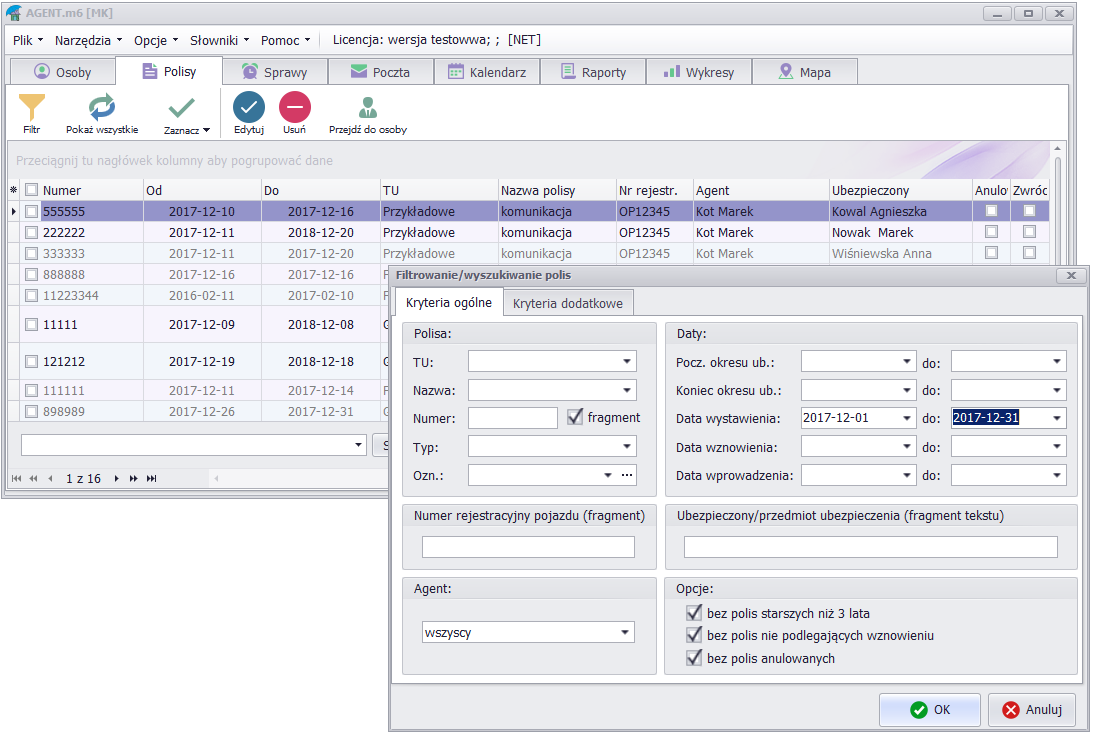Toggle the fragment checkbox
Viewport: 1095px width, 736px height.
[x=575, y=417]
